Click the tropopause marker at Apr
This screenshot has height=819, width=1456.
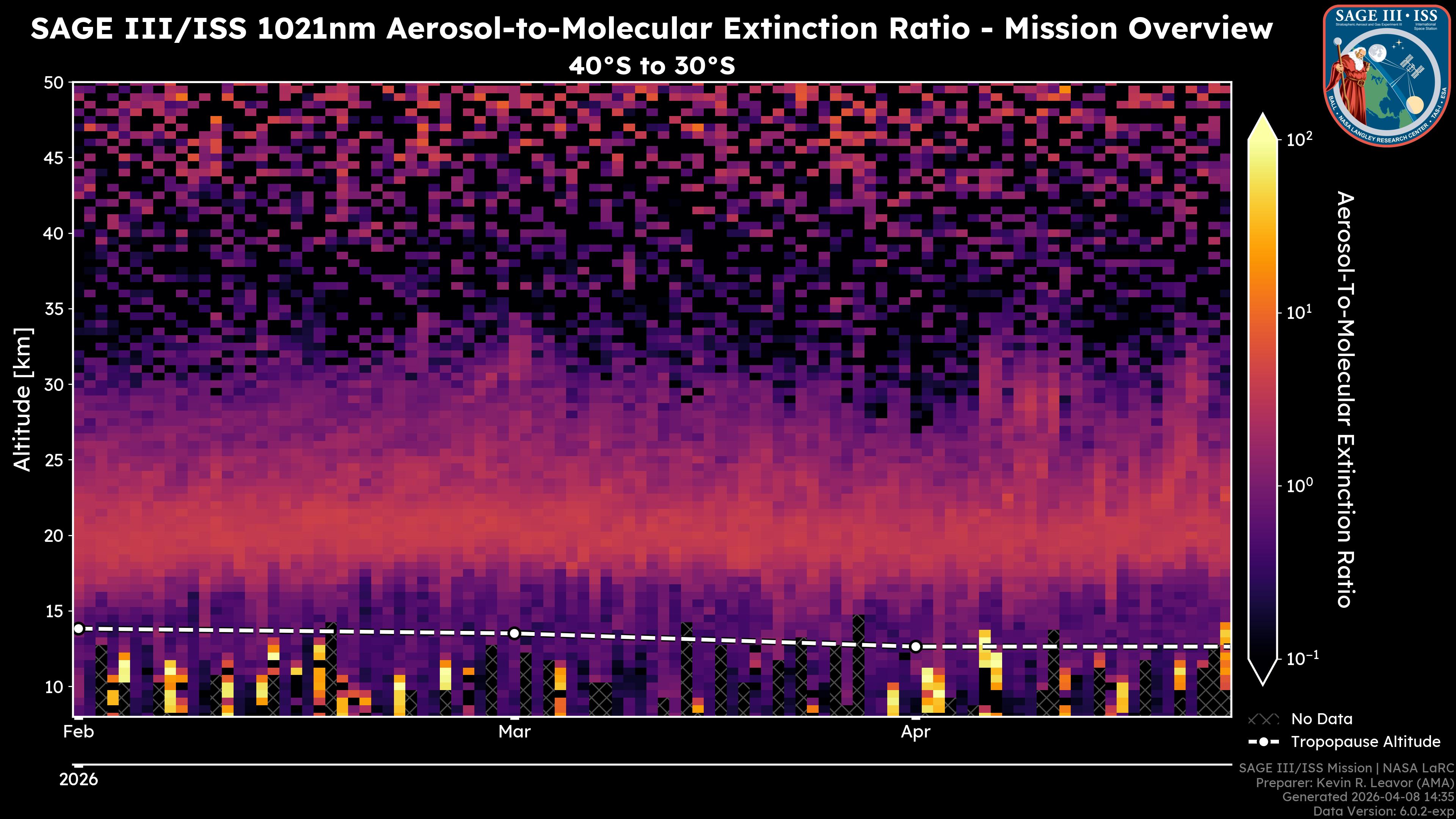[916, 646]
